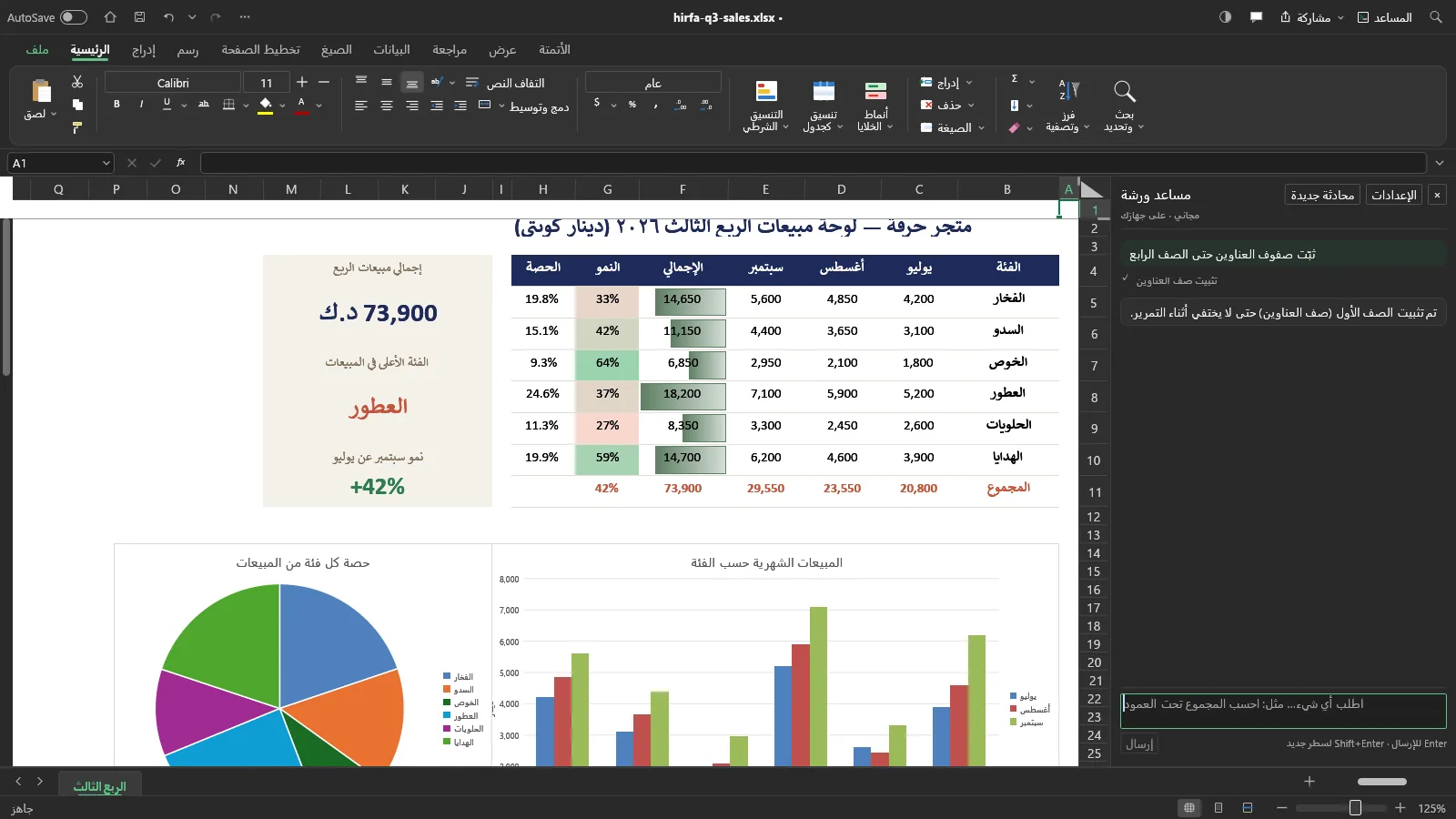The width and height of the screenshot is (1456, 819).
Task: Open number format dropdown عام
Action: 652,83
